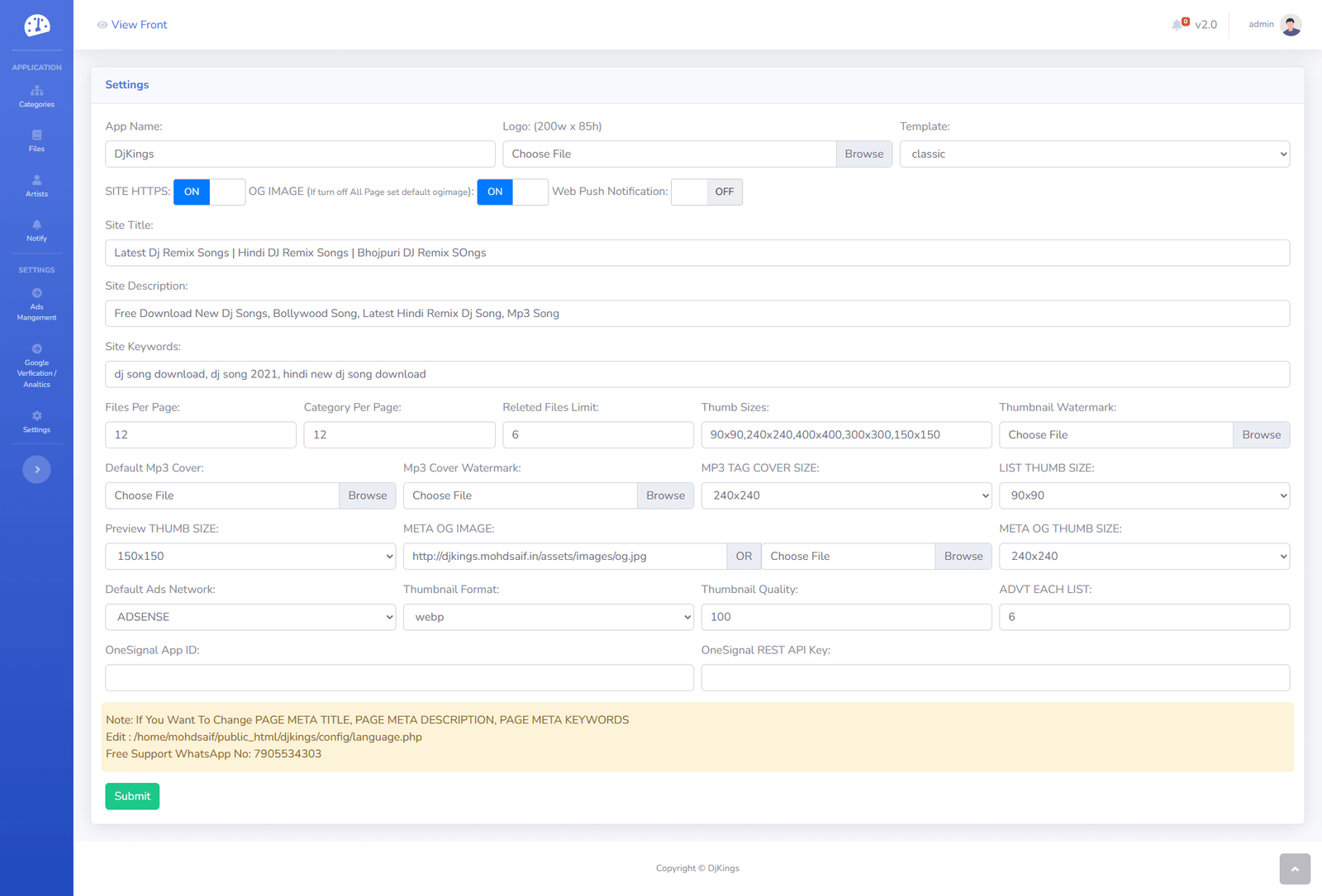
Task: Open Notify bell in the sidebar
Action: pyautogui.click(x=36, y=225)
